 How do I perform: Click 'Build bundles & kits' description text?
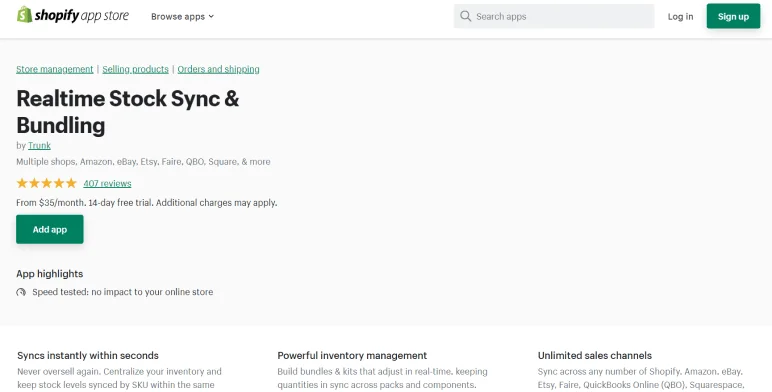[383, 378]
